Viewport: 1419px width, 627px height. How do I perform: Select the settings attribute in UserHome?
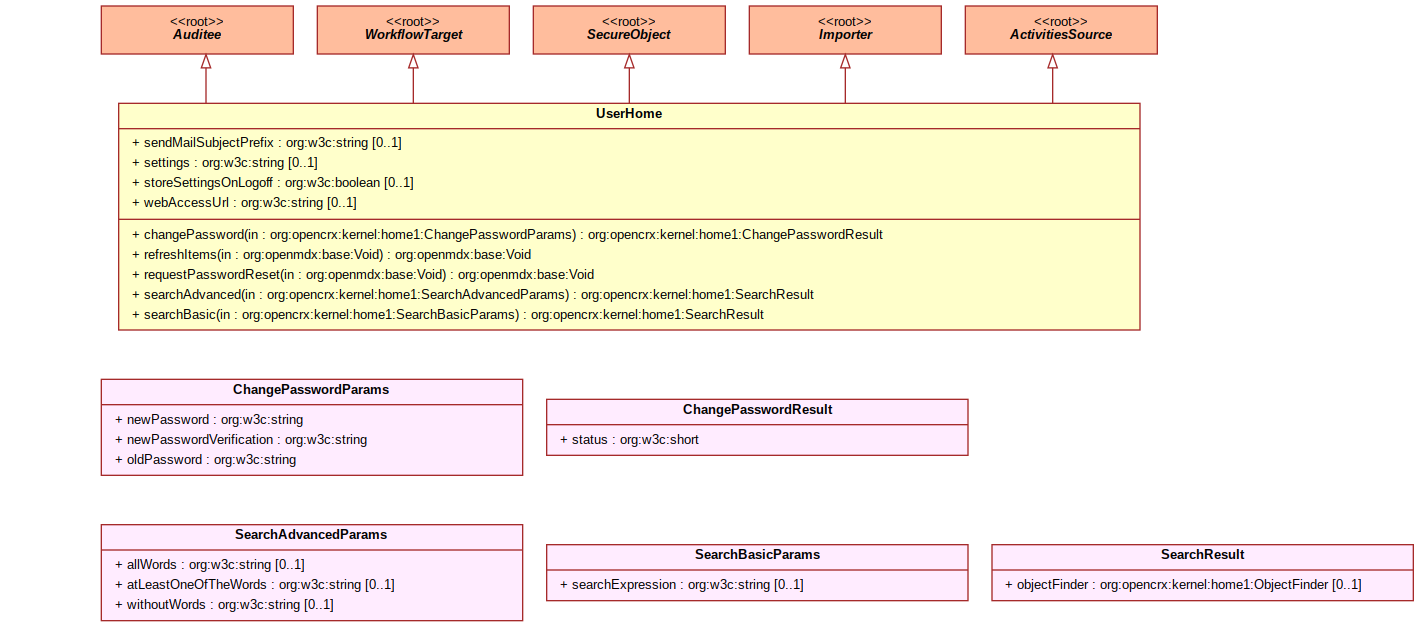pos(225,163)
